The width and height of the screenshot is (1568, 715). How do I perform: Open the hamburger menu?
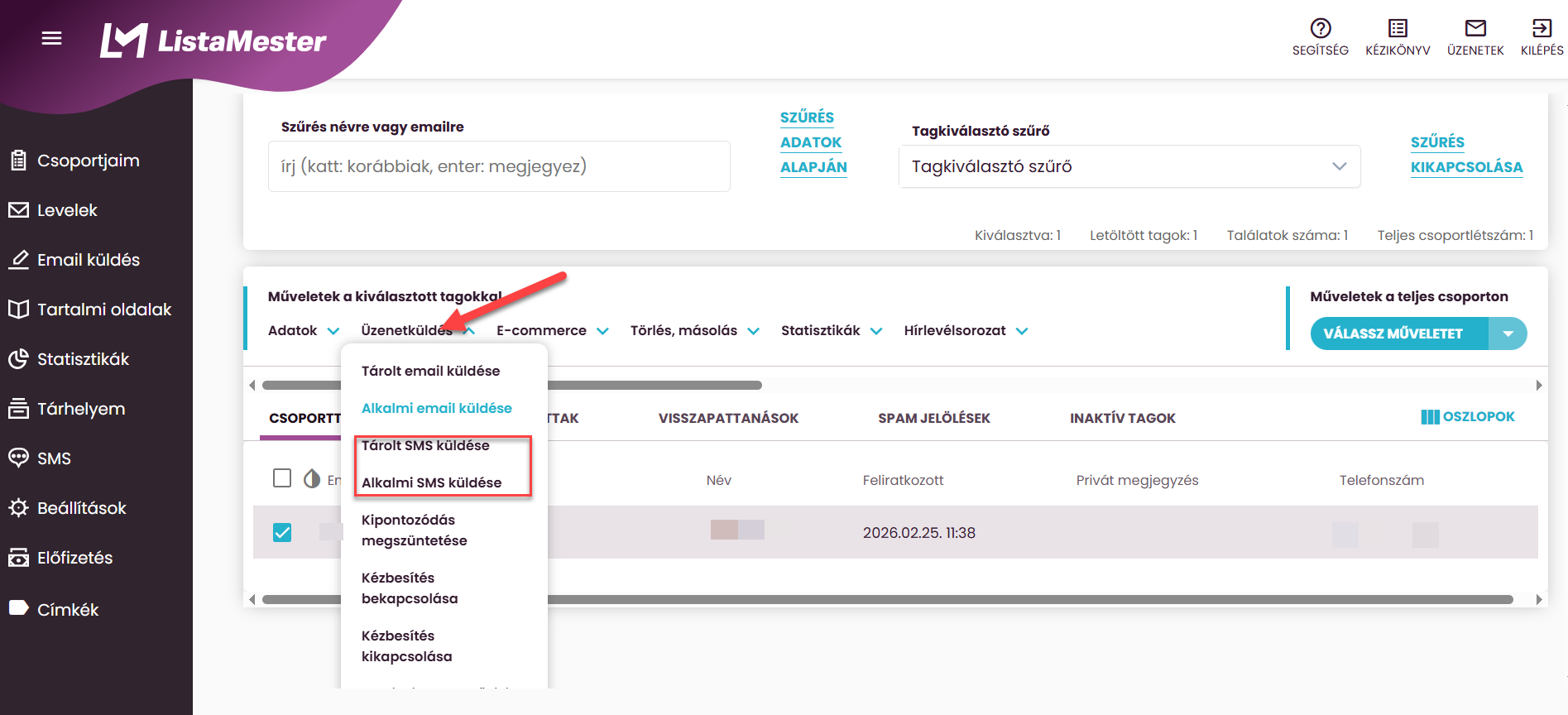51,38
